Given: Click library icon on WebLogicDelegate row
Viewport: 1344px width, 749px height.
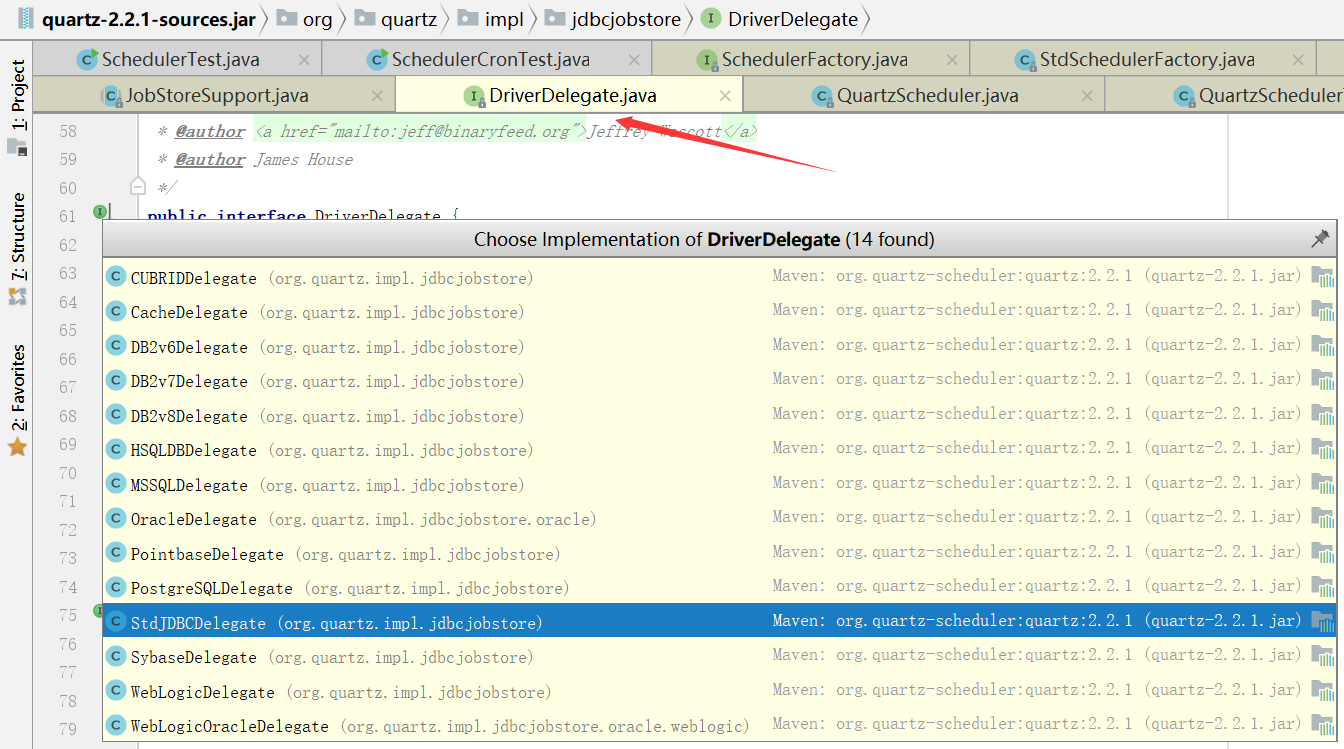Looking at the screenshot, I should 1323,691.
